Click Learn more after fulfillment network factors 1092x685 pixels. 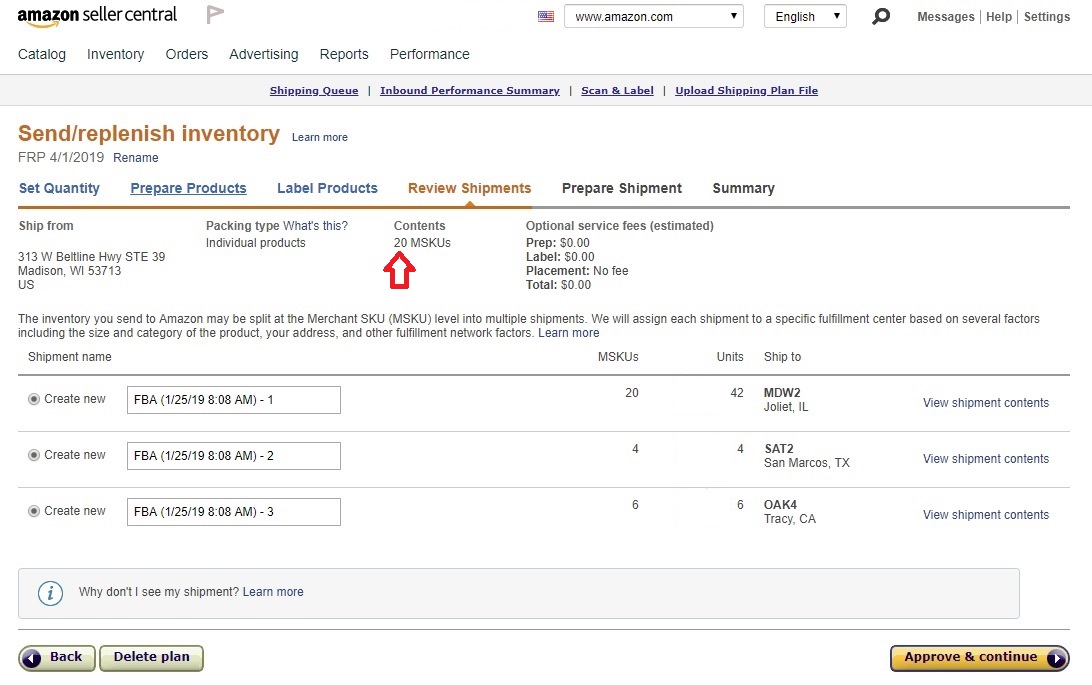click(x=568, y=333)
